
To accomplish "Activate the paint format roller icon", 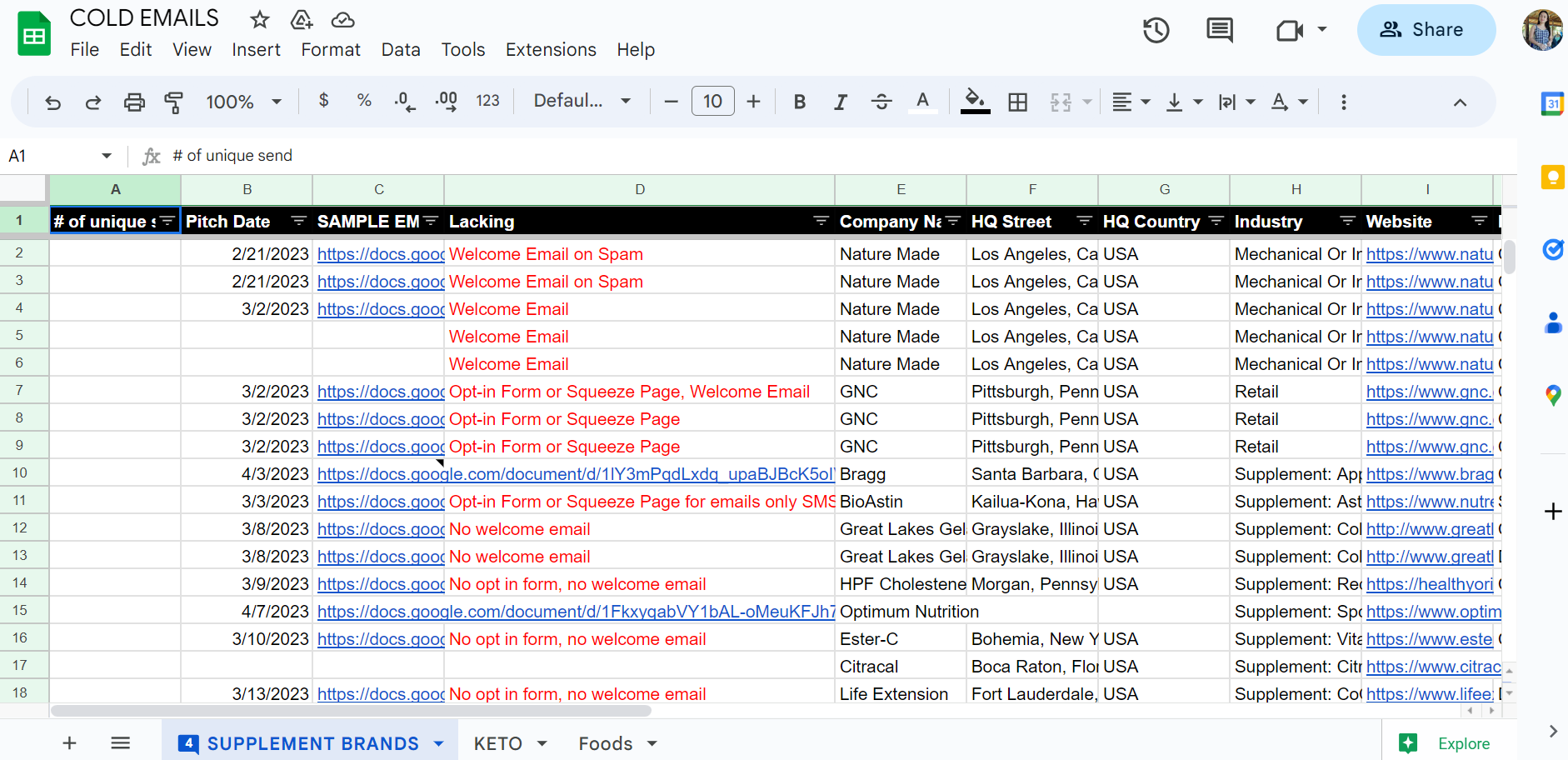I will point(174,102).
